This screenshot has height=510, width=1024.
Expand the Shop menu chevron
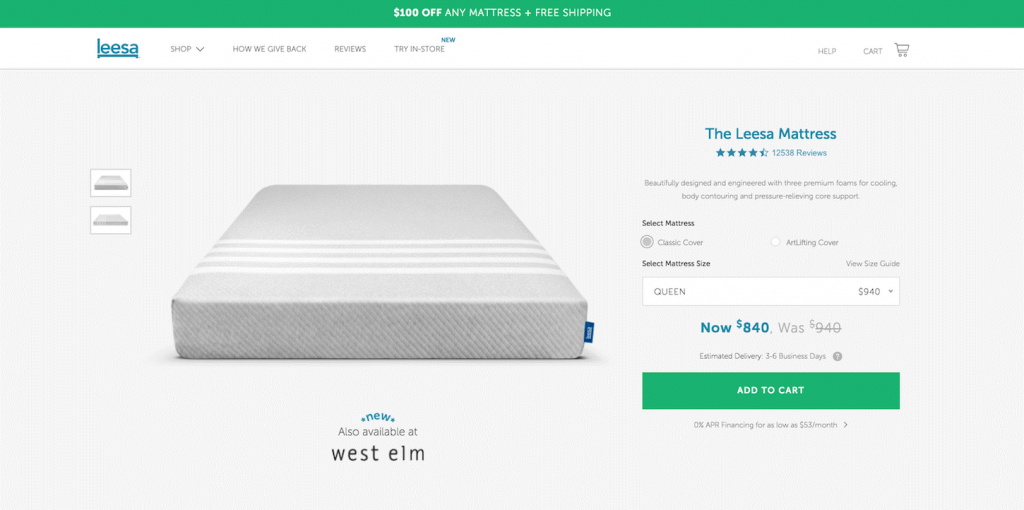[200, 49]
